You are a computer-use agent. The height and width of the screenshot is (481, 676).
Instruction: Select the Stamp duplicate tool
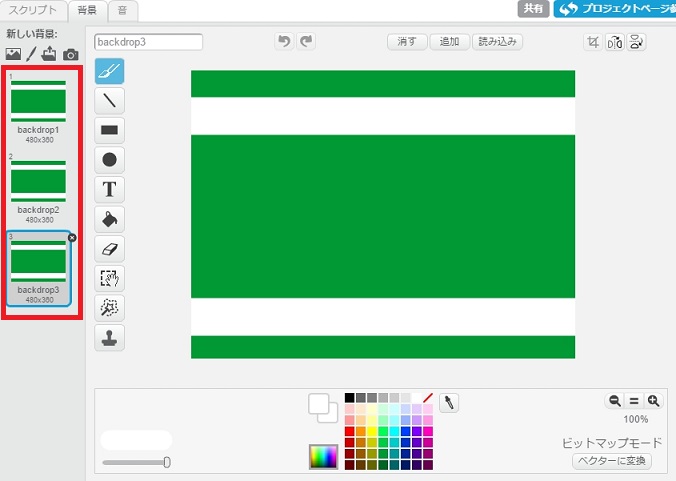point(109,338)
